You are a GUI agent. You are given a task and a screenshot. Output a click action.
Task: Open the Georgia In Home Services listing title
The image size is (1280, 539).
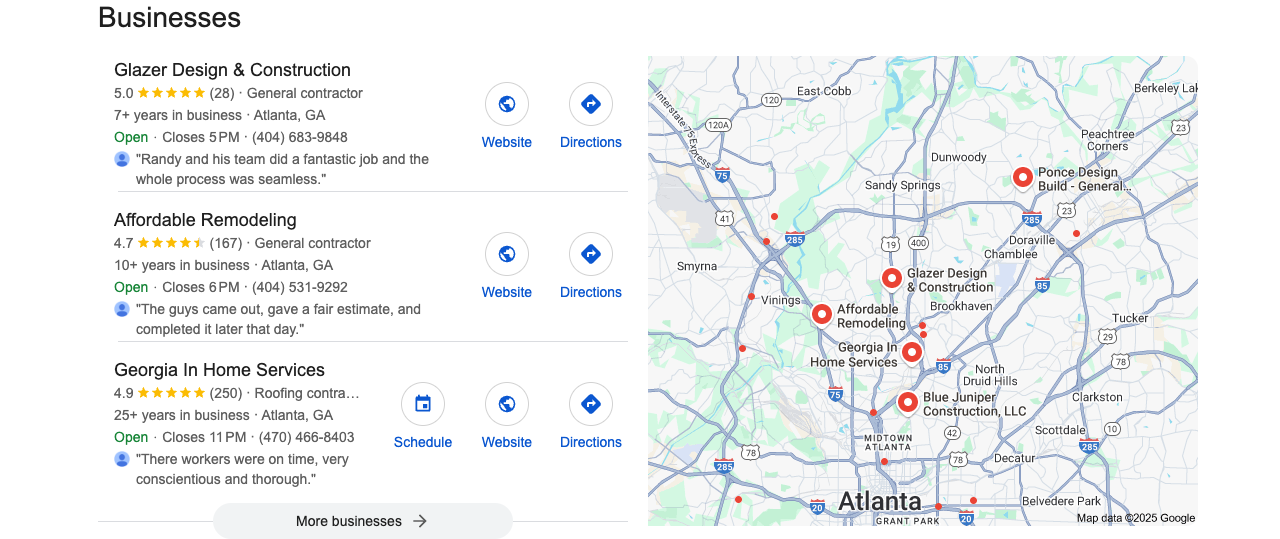[219, 370]
